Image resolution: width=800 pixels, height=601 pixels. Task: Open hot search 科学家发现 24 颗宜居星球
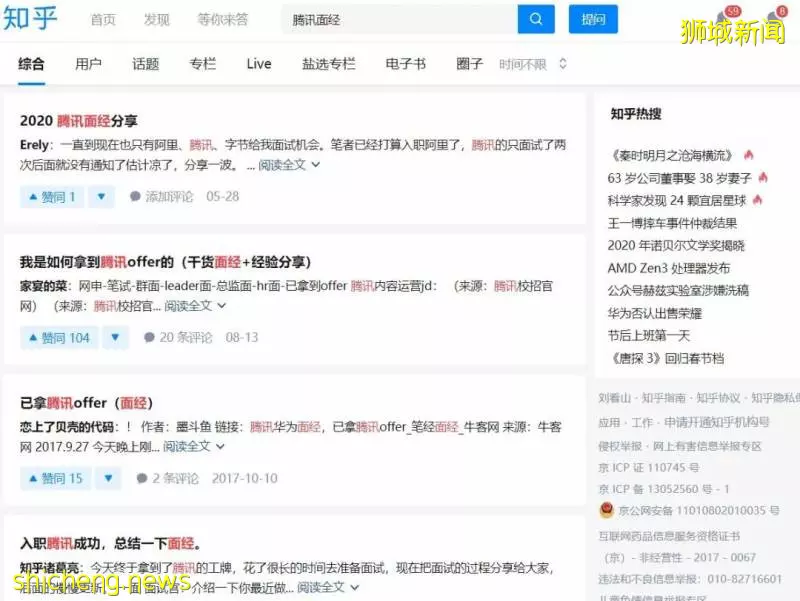(x=677, y=201)
